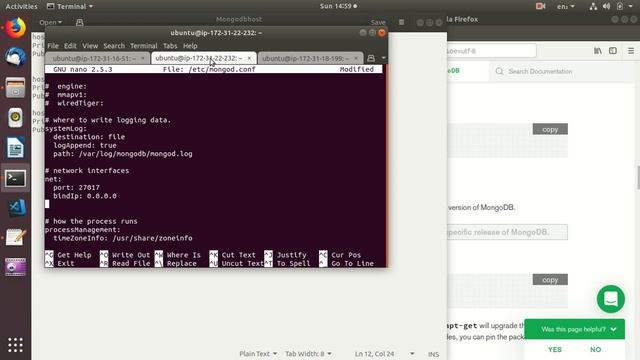
Task: Click the destination: file line
Action: [x=89, y=137]
